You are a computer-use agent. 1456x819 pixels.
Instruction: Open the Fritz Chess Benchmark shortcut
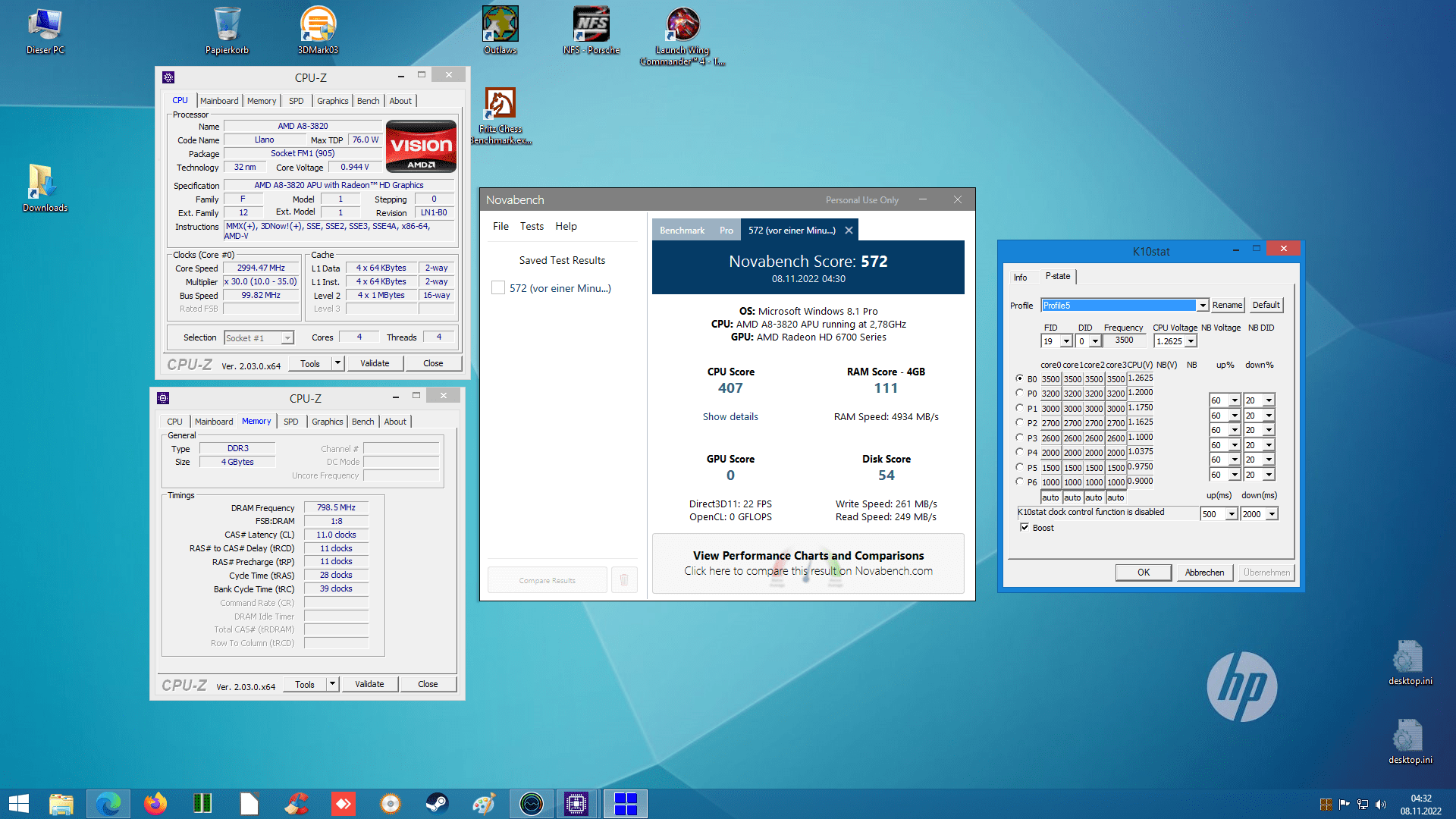[500, 115]
